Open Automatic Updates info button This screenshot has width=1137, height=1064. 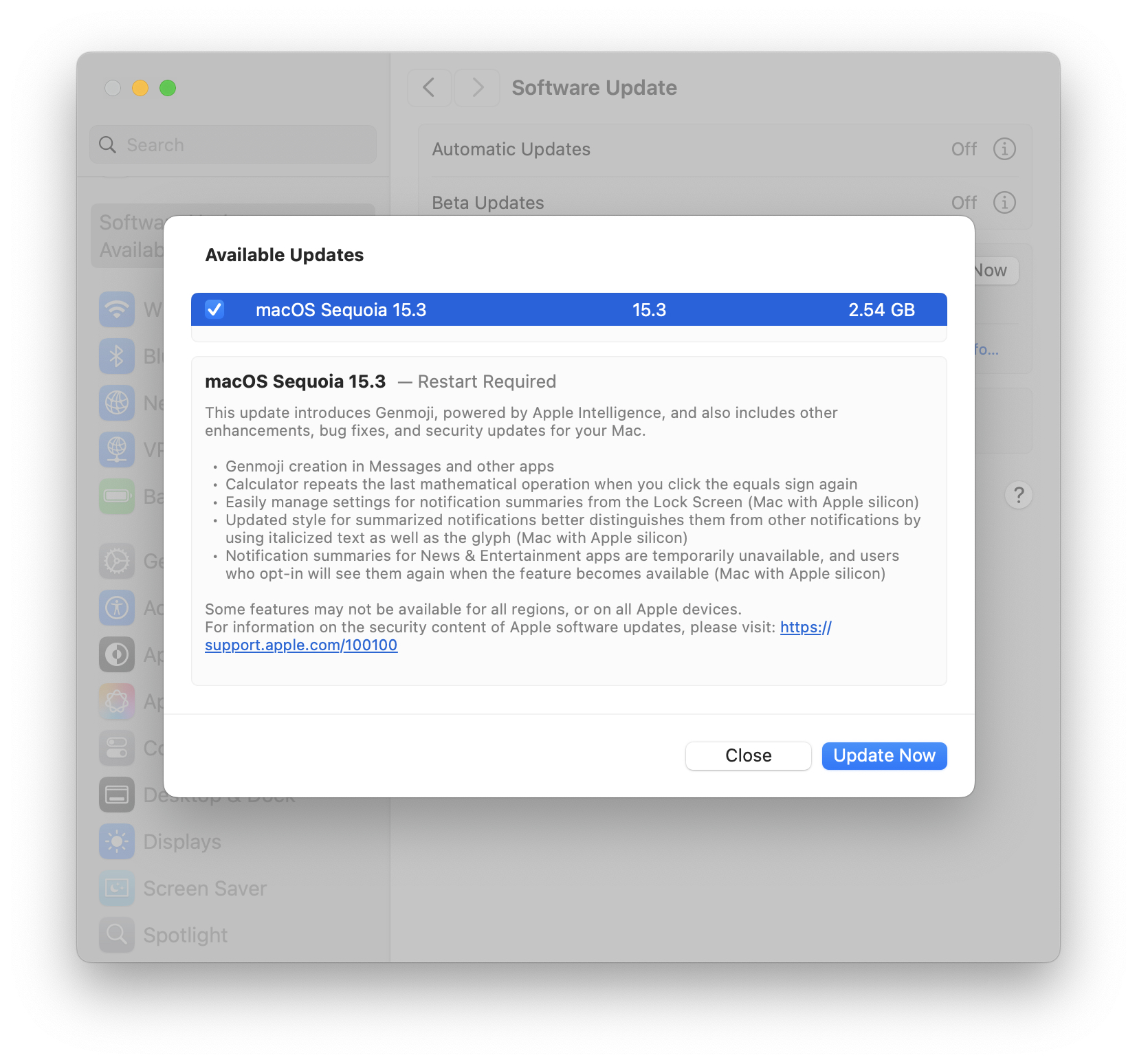click(1004, 148)
